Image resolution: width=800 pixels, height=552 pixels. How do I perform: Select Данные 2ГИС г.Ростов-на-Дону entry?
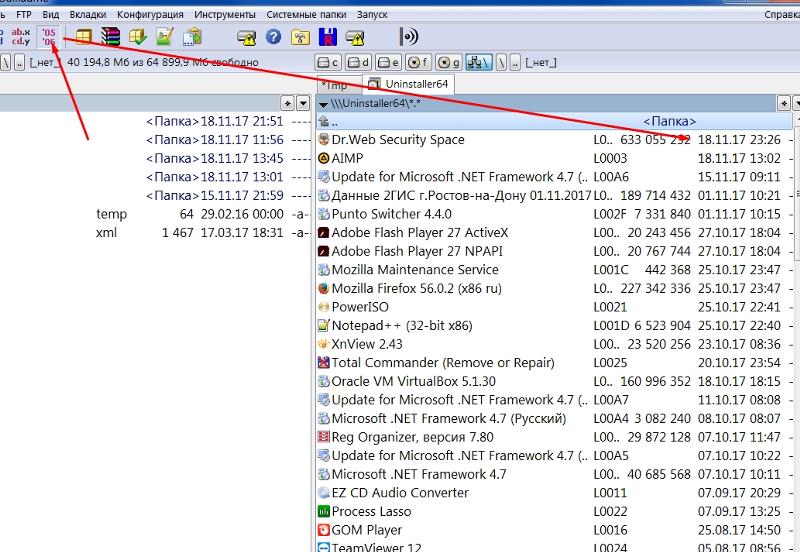point(554,195)
